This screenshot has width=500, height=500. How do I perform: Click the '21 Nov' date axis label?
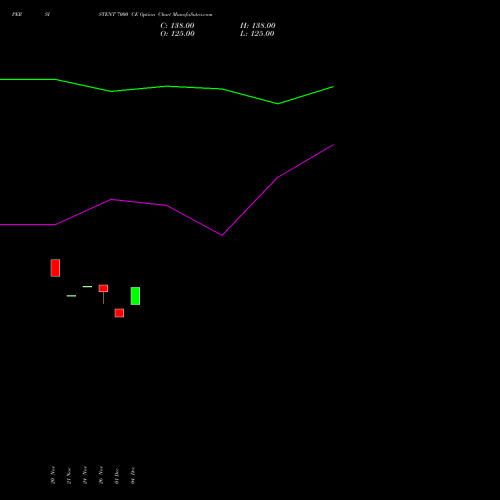(69, 475)
